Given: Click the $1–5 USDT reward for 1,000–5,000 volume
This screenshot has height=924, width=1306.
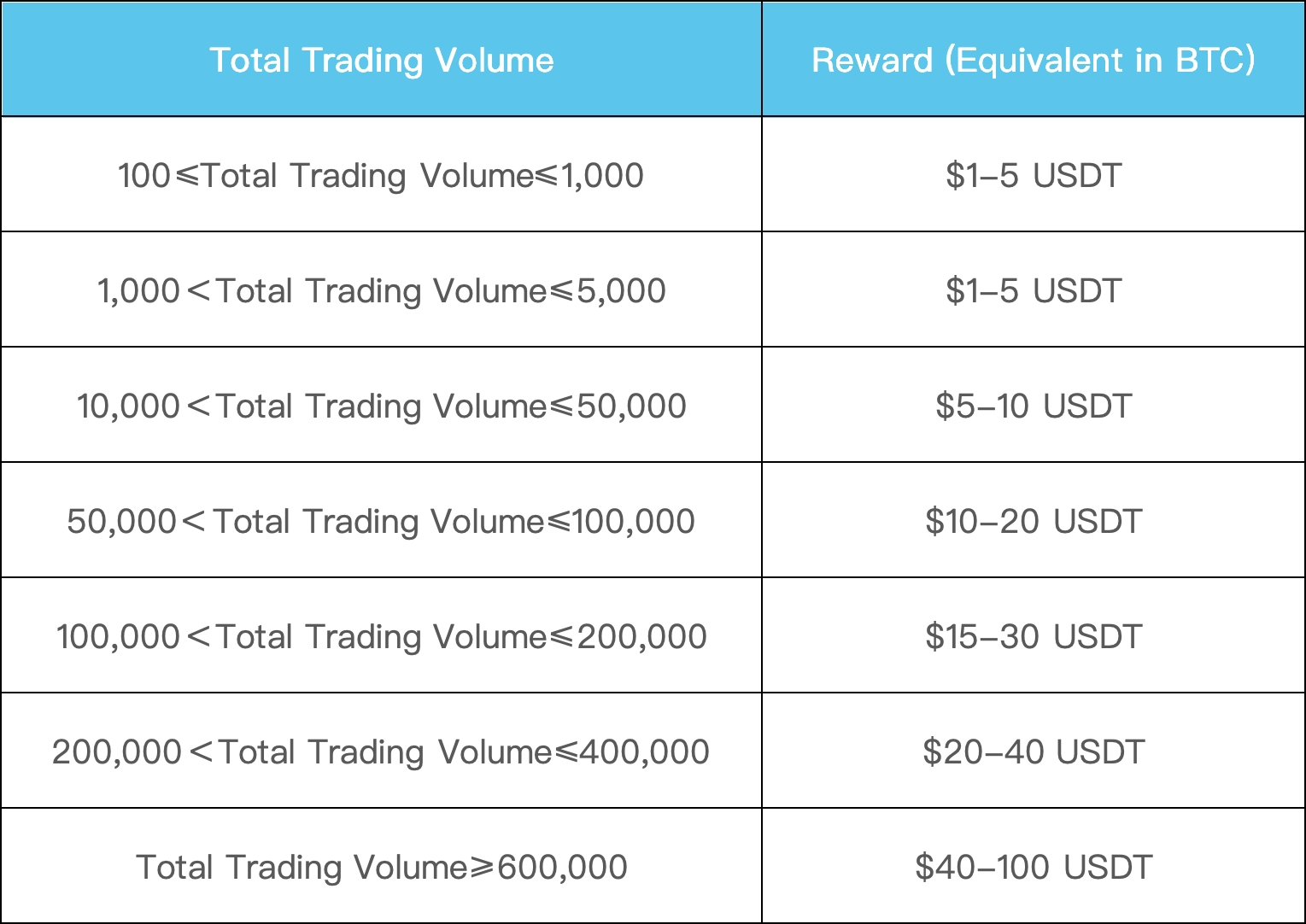Looking at the screenshot, I should pos(1033,290).
